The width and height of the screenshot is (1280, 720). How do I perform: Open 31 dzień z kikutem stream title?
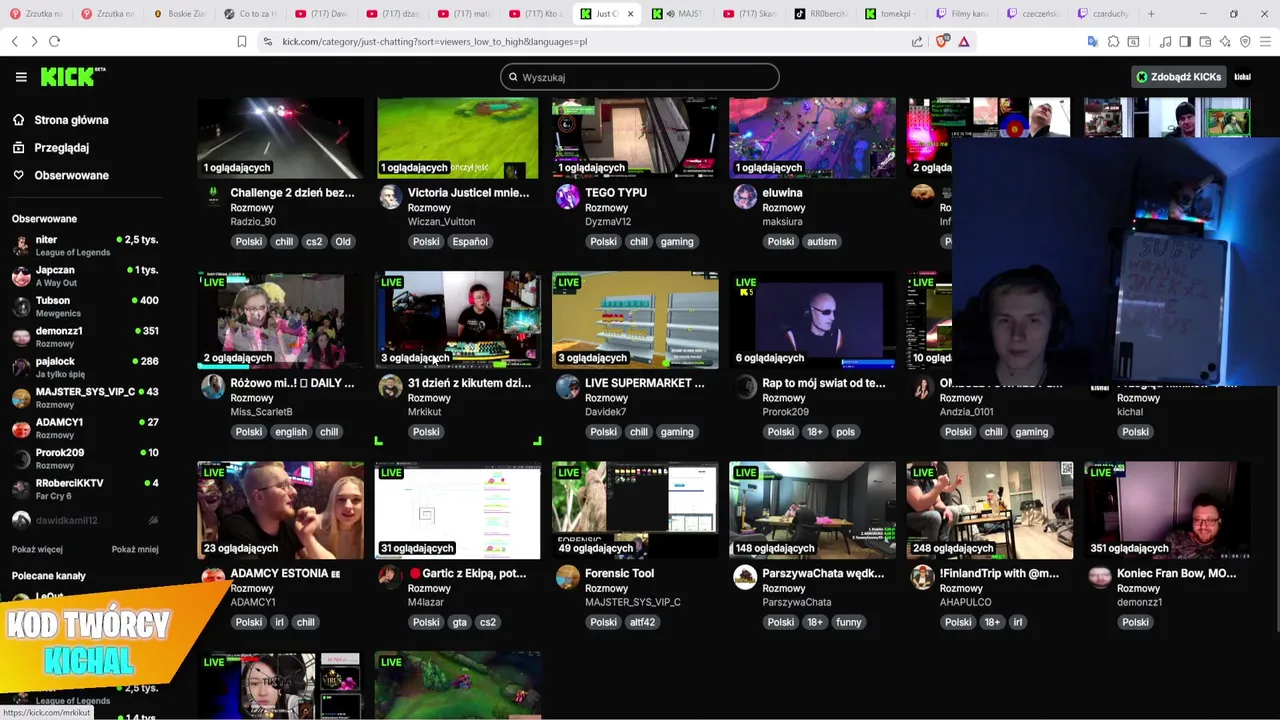(469, 383)
